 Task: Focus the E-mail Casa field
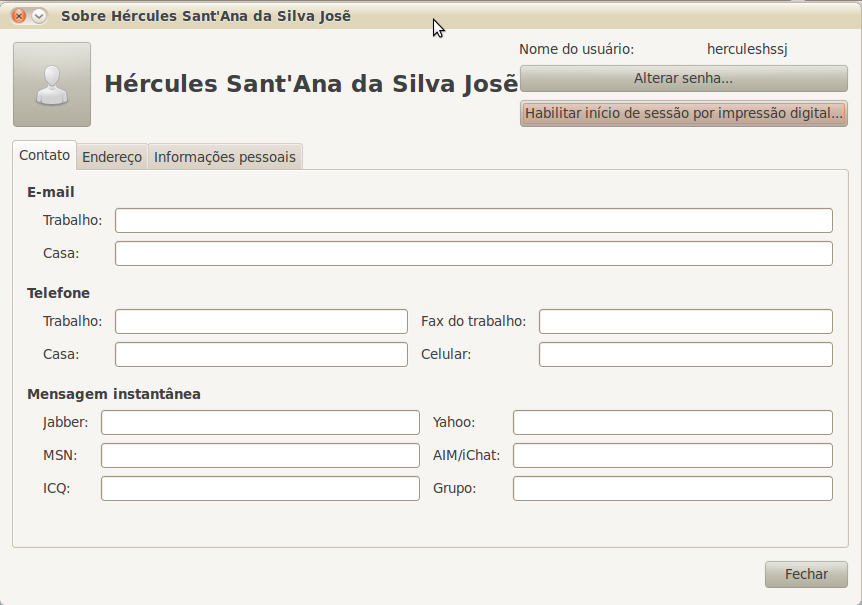tap(474, 253)
